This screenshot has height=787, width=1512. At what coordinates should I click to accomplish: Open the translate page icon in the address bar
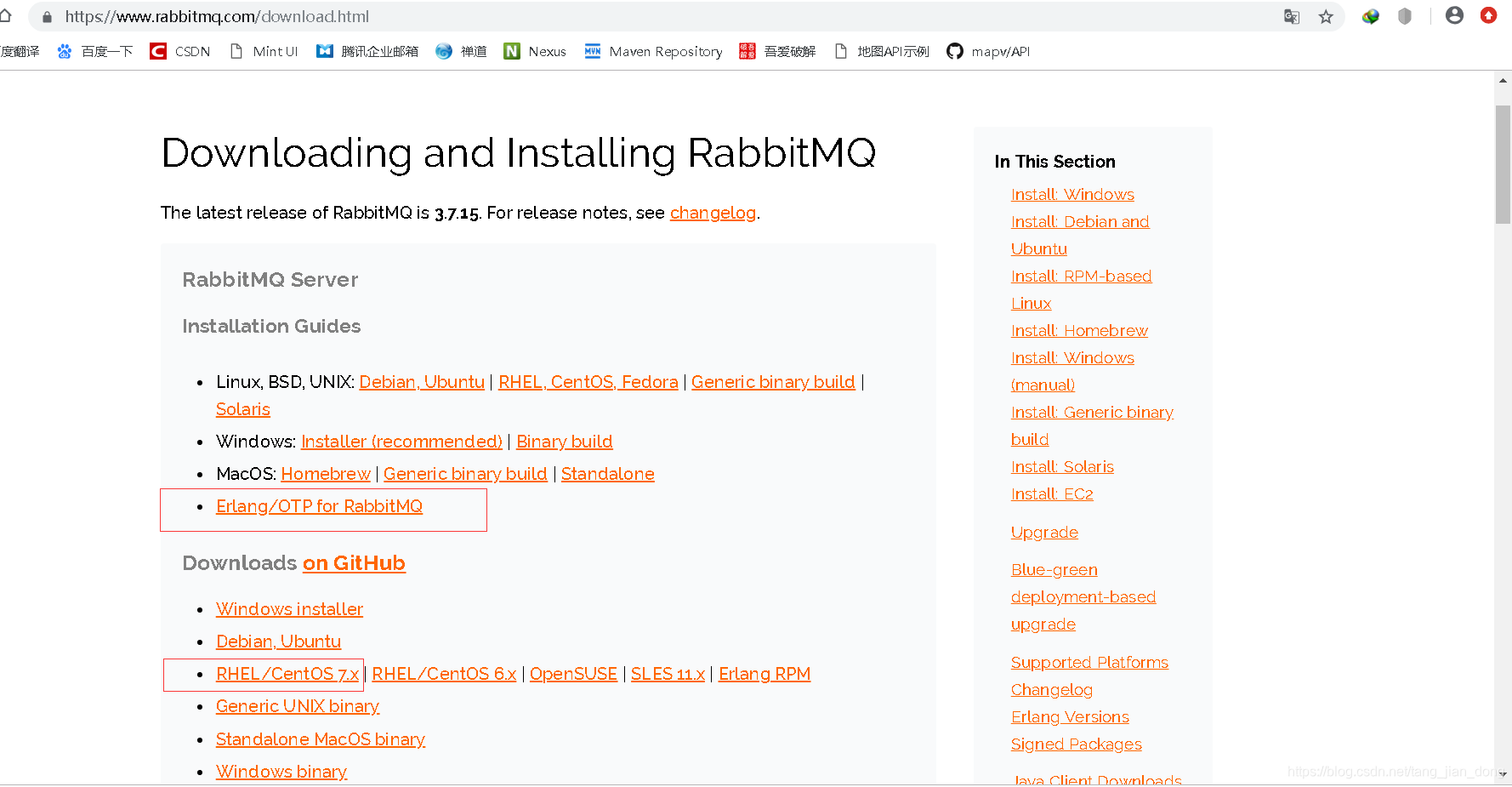tap(1292, 17)
